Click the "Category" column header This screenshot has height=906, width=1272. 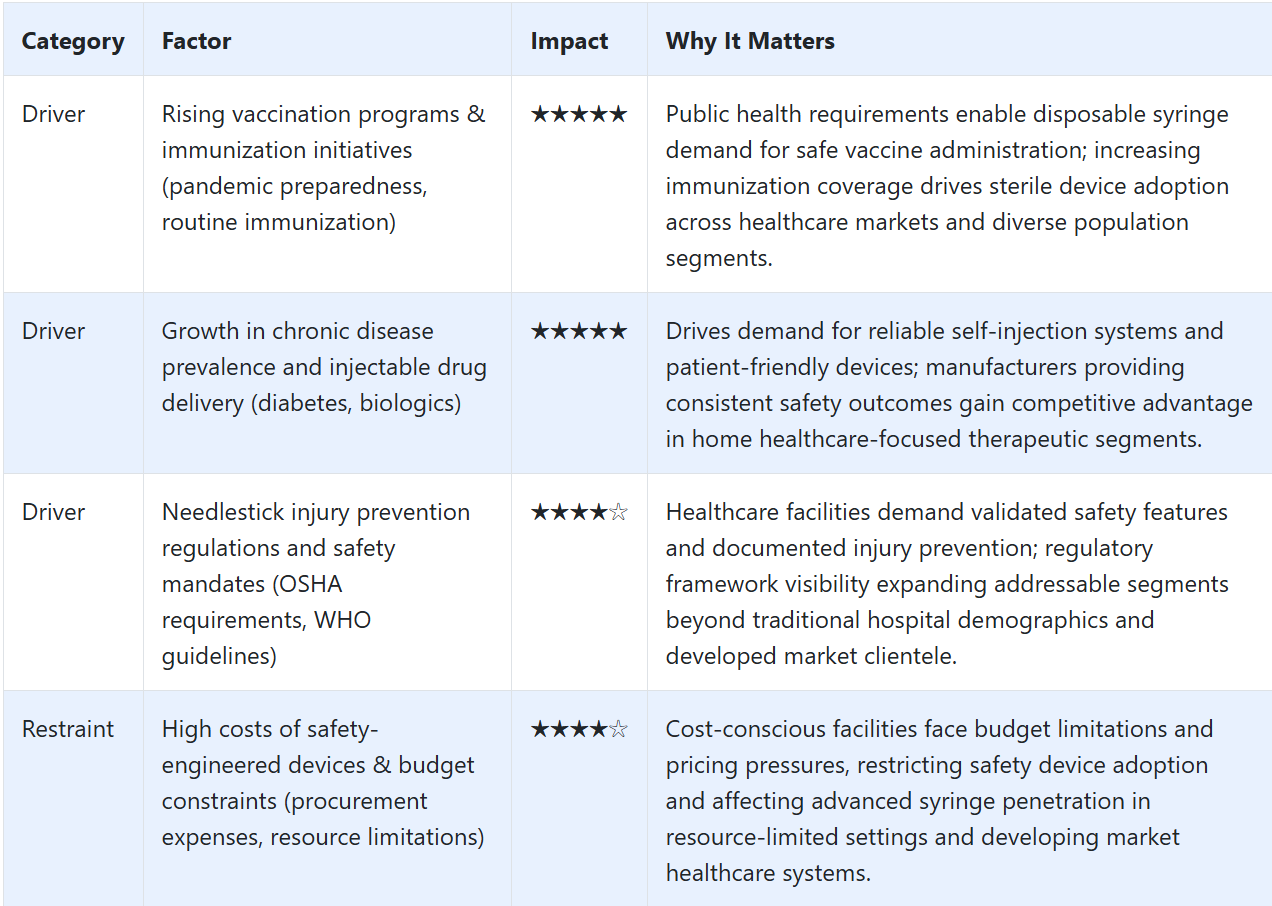pyautogui.click(x=73, y=41)
